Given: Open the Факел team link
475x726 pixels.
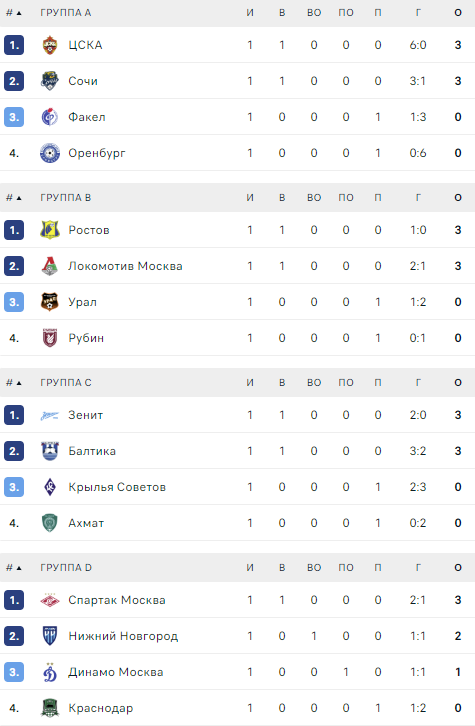Looking at the screenshot, I should 87,117.
